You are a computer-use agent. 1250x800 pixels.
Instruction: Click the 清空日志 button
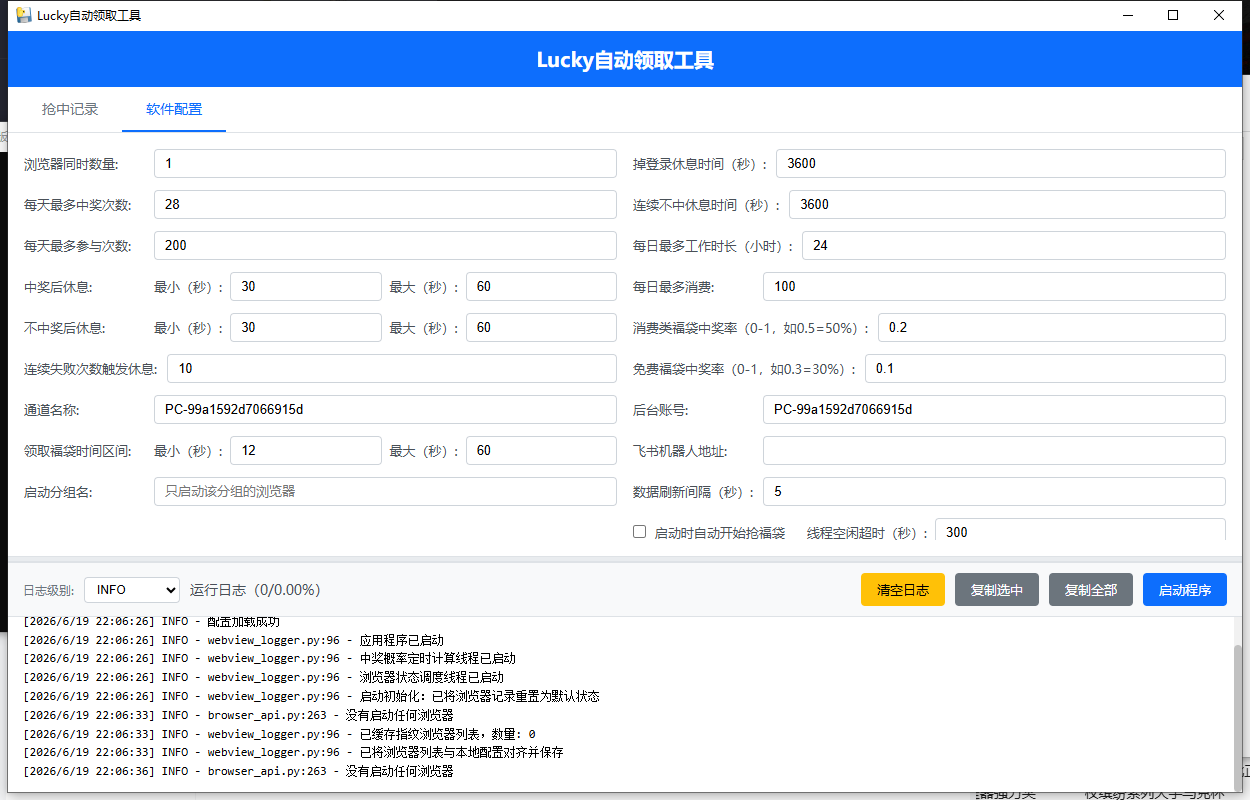click(903, 590)
